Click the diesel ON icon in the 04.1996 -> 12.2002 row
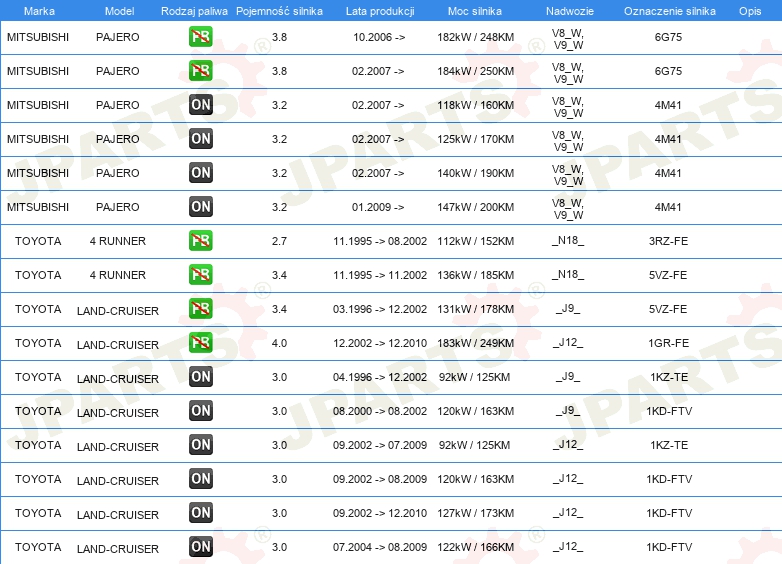 (x=200, y=376)
